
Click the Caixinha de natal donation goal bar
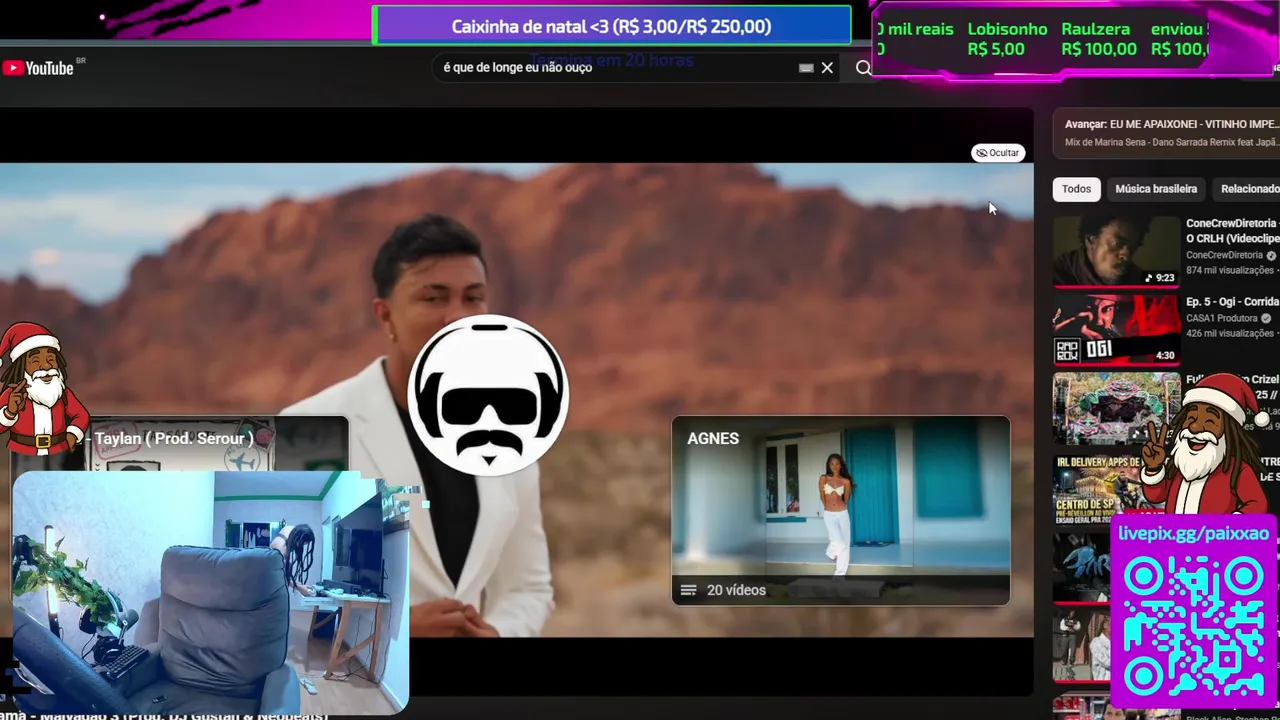click(611, 27)
